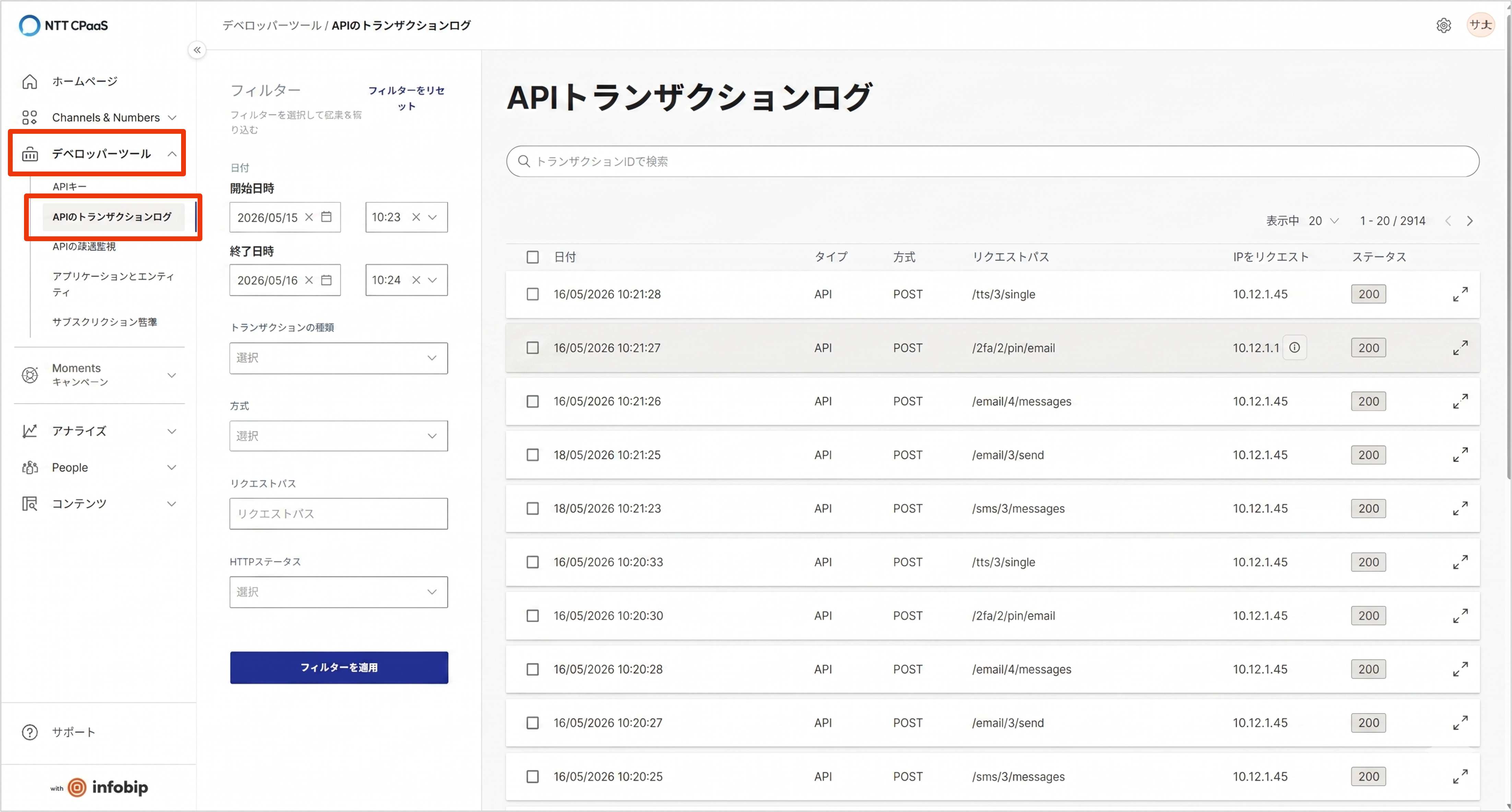Open the APIキー submenu item
1512x812 pixels.
coord(69,187)
